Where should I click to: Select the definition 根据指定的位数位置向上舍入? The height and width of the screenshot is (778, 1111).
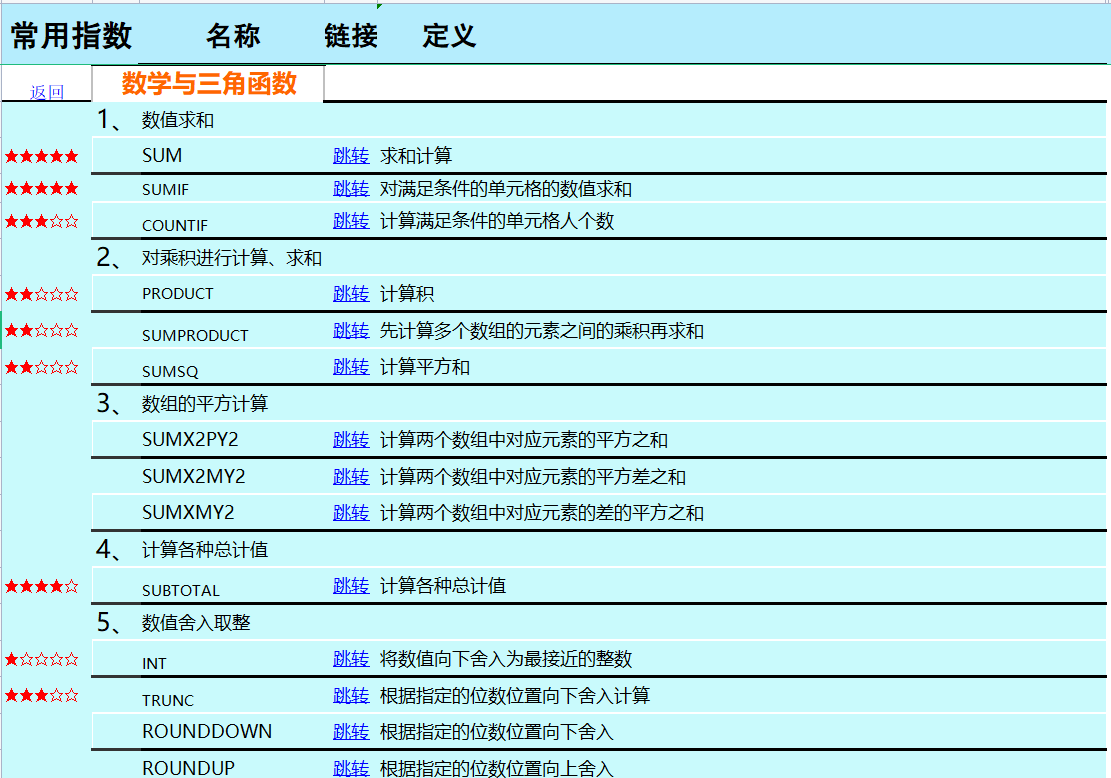pyautogui.click(x=497, y=768)
